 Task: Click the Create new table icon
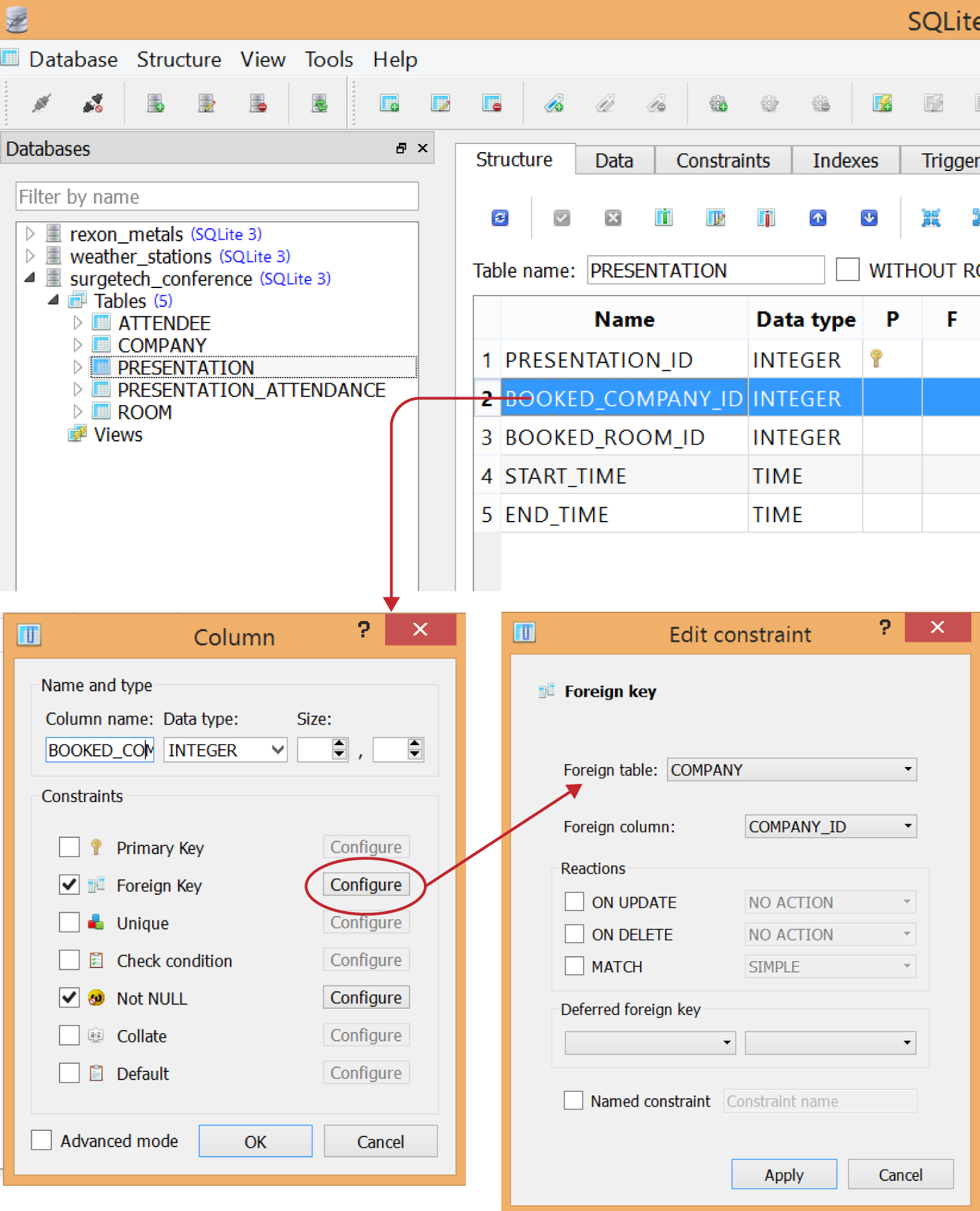tap(389, 103)
